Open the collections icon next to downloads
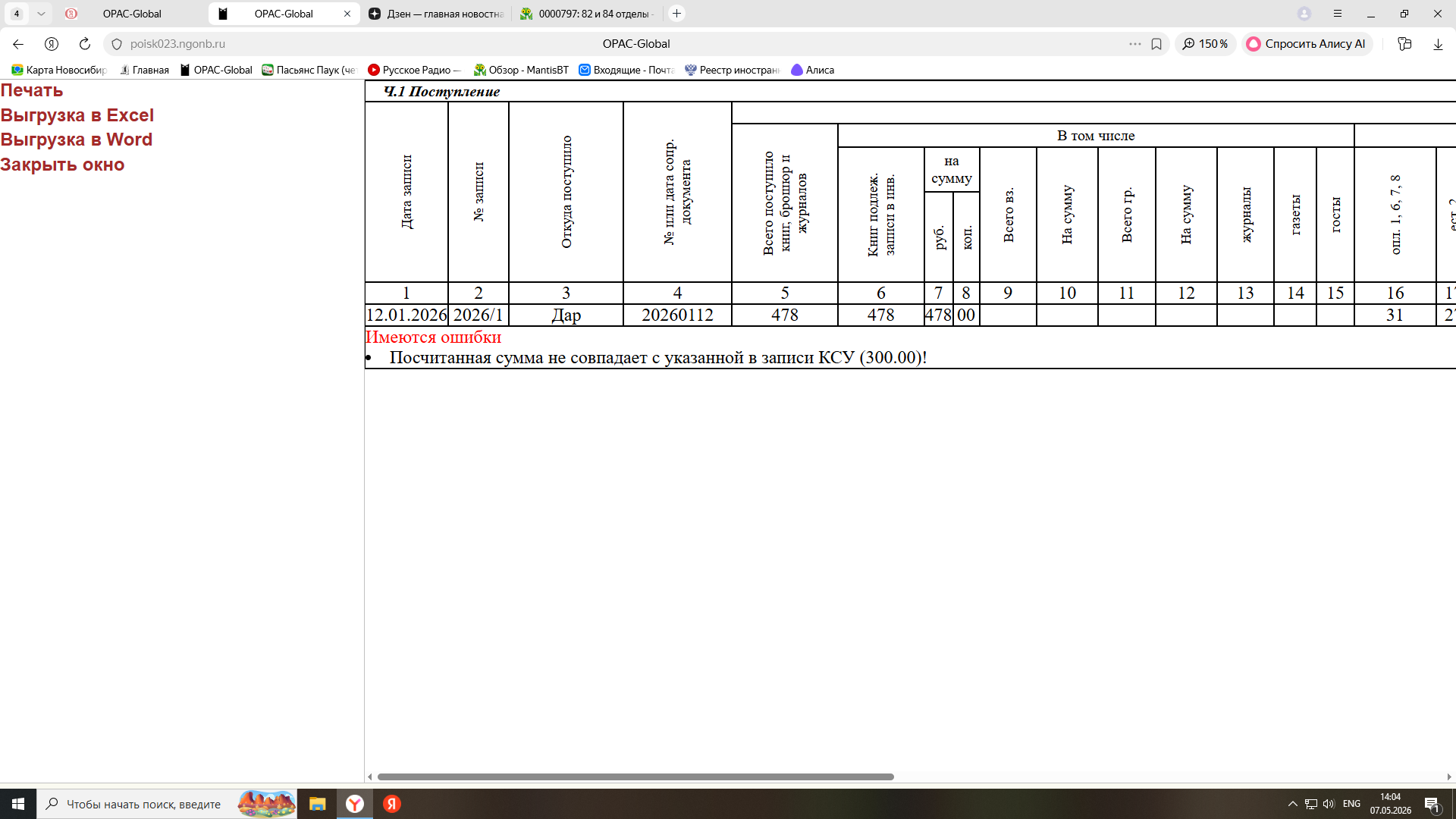Screen dimensions: 1456x819 tap(1404, 44)
